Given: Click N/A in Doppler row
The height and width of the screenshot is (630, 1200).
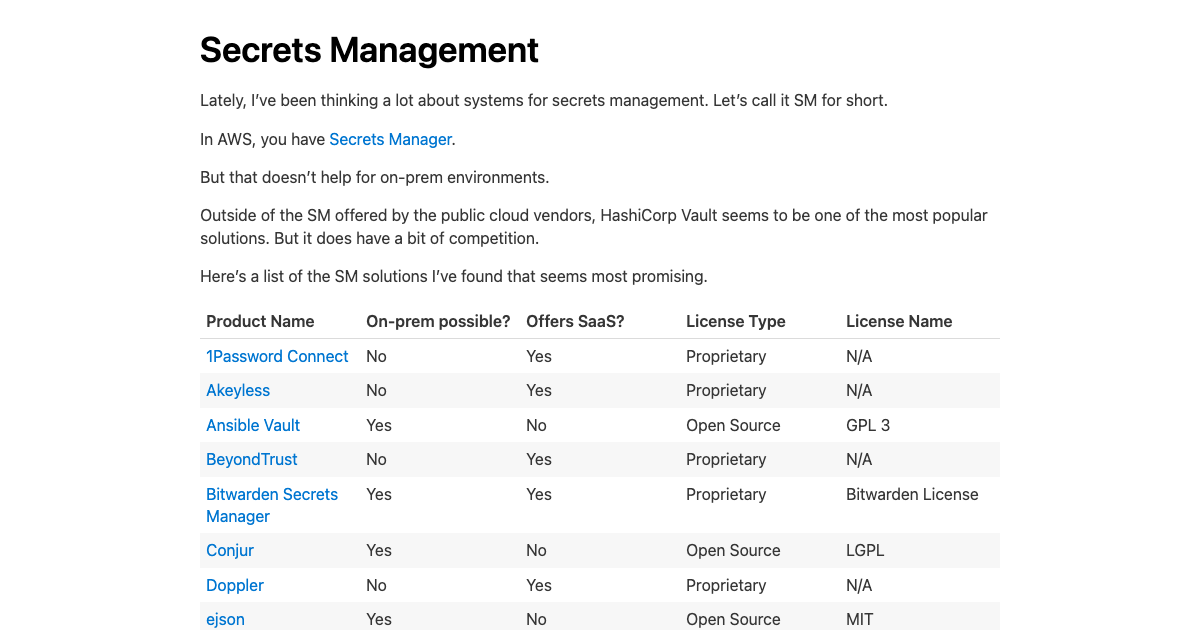Looking at the screenshot, I should coord(859,585).
